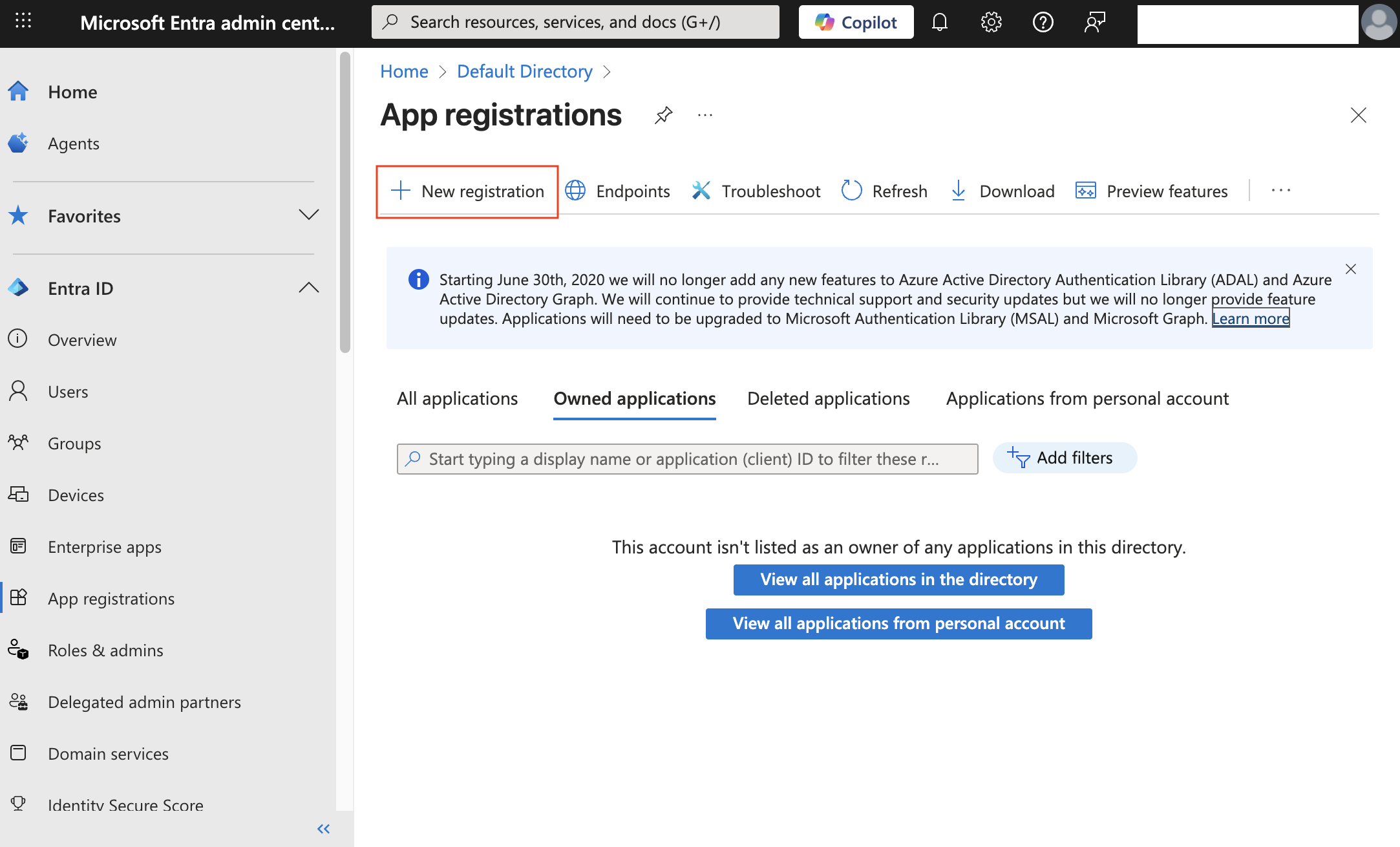
Task: Pin the App registrations page
Action: [x=663, y=115]
